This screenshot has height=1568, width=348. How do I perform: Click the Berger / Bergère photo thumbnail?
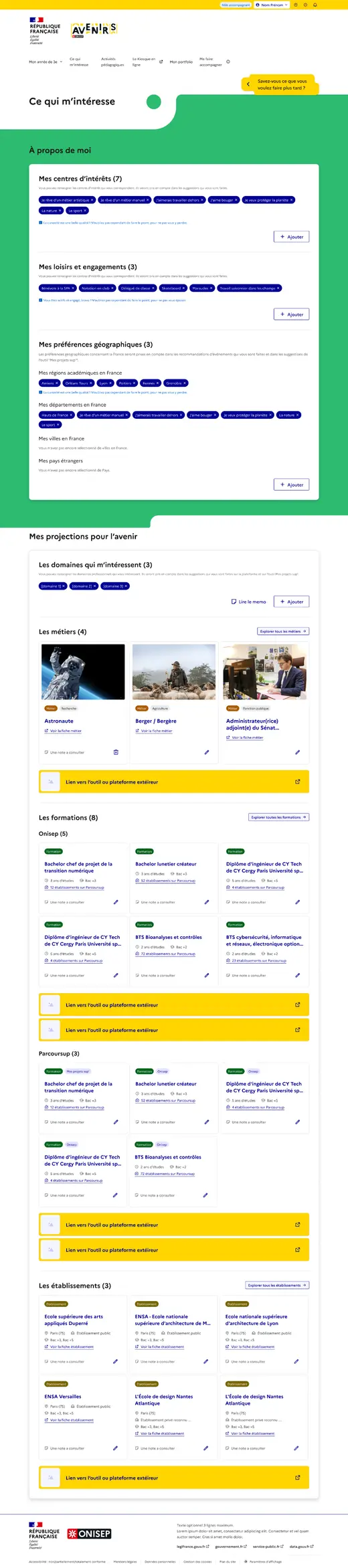tap(174, 671)
